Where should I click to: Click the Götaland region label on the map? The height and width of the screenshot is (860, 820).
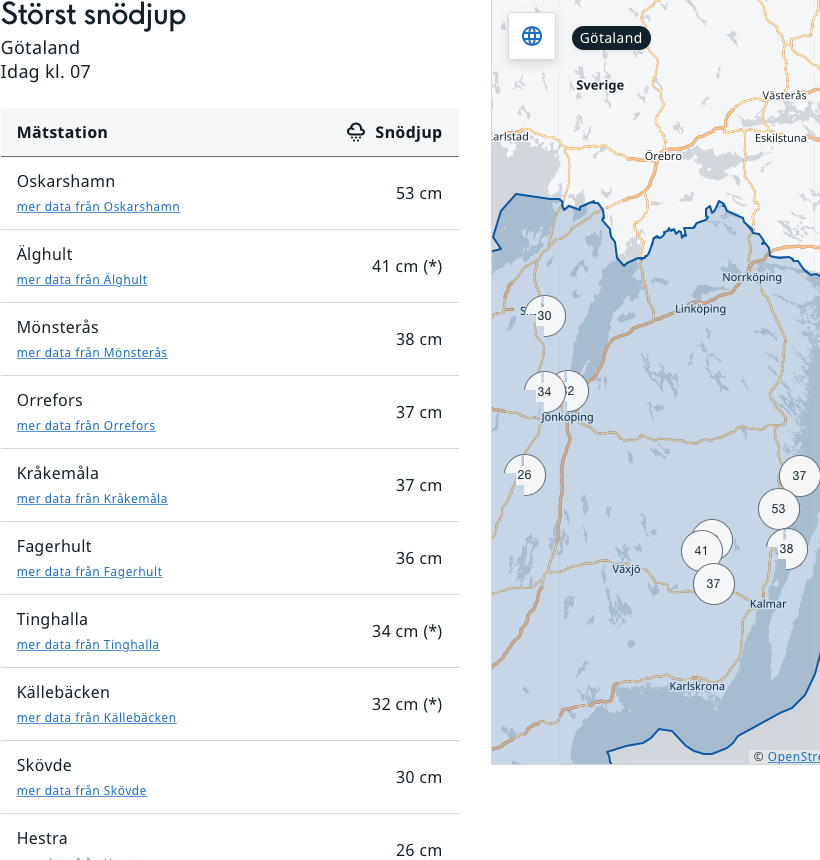[611, 38]
